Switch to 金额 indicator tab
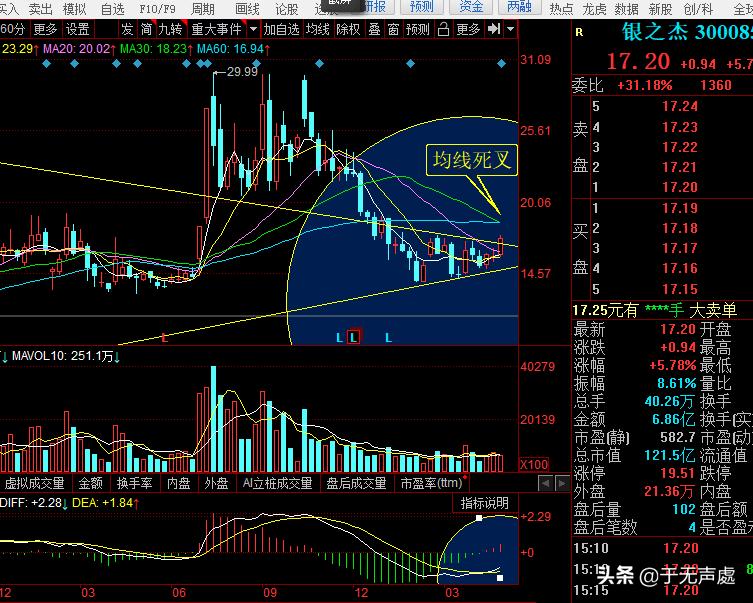 coord(90,483)
